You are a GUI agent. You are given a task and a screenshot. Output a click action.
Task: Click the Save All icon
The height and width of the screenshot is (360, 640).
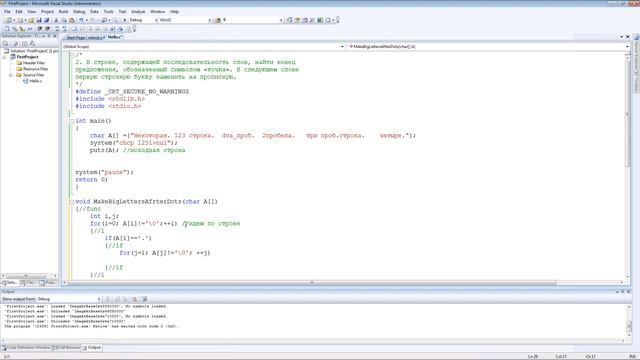tap(47, 20)
